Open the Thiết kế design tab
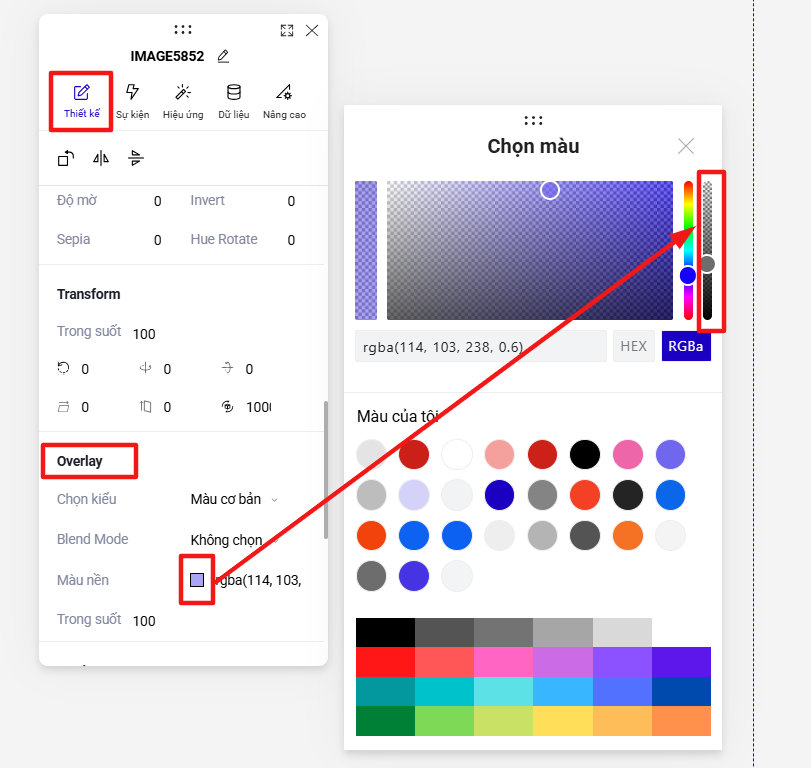 (81, 101)
